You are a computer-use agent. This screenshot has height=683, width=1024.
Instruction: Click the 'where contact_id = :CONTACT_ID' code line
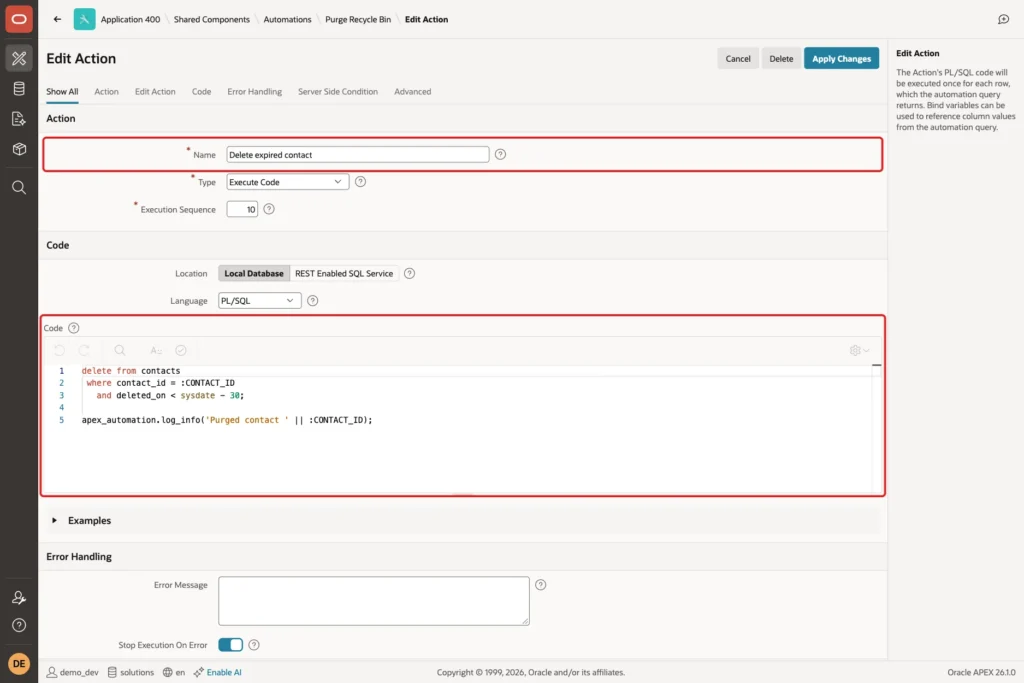point(161,383)
